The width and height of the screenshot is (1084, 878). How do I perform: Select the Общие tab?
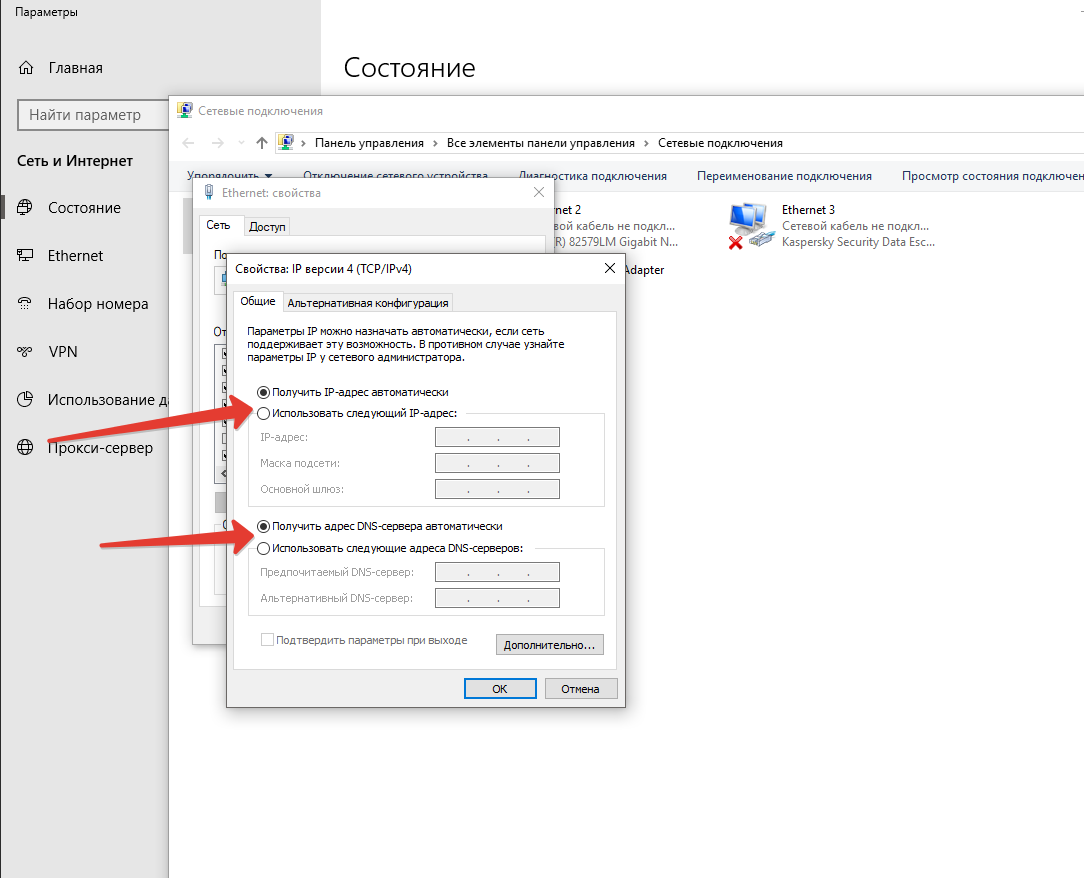click(258, 301)
